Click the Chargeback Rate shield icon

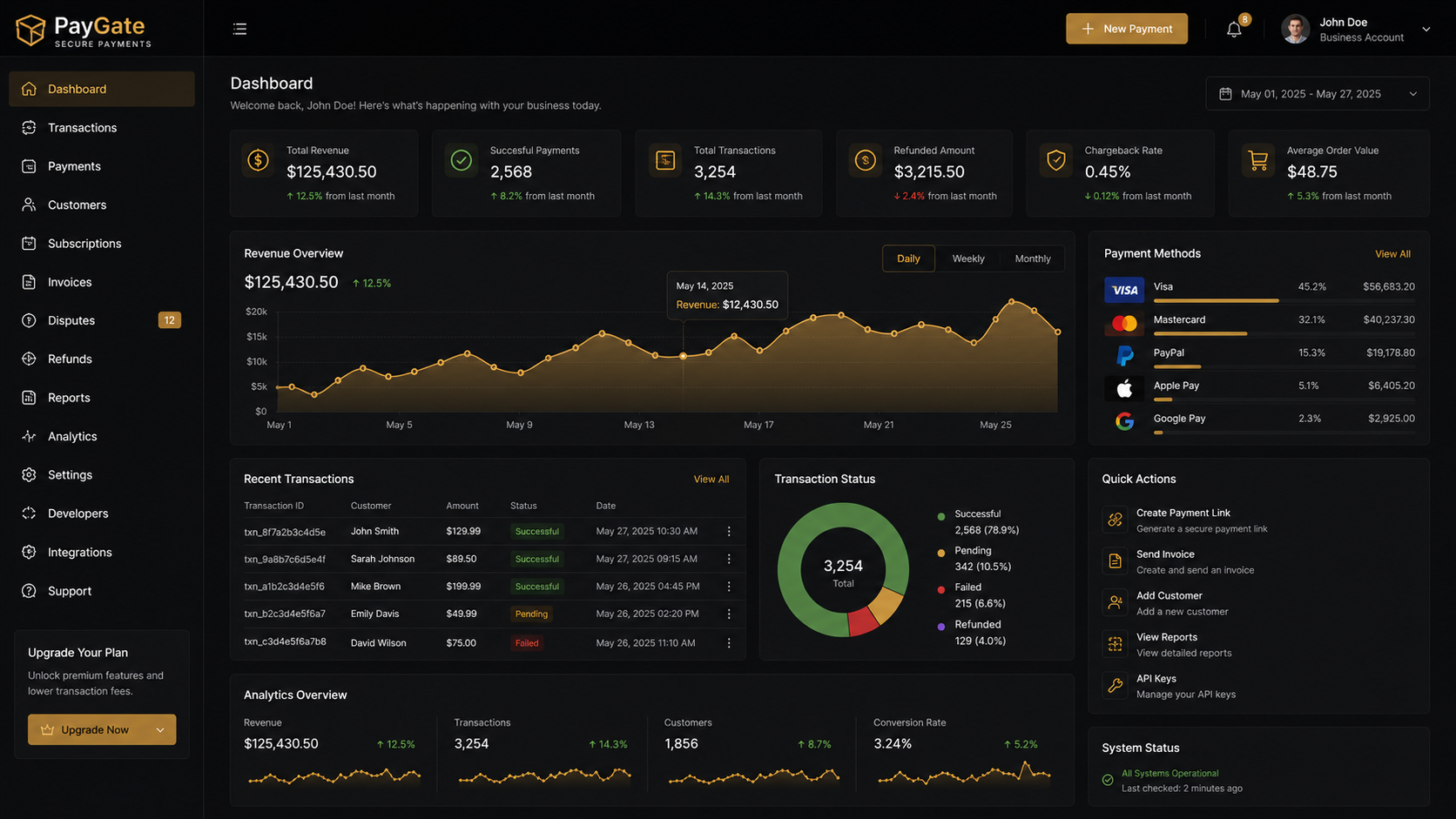(1056, 161)
